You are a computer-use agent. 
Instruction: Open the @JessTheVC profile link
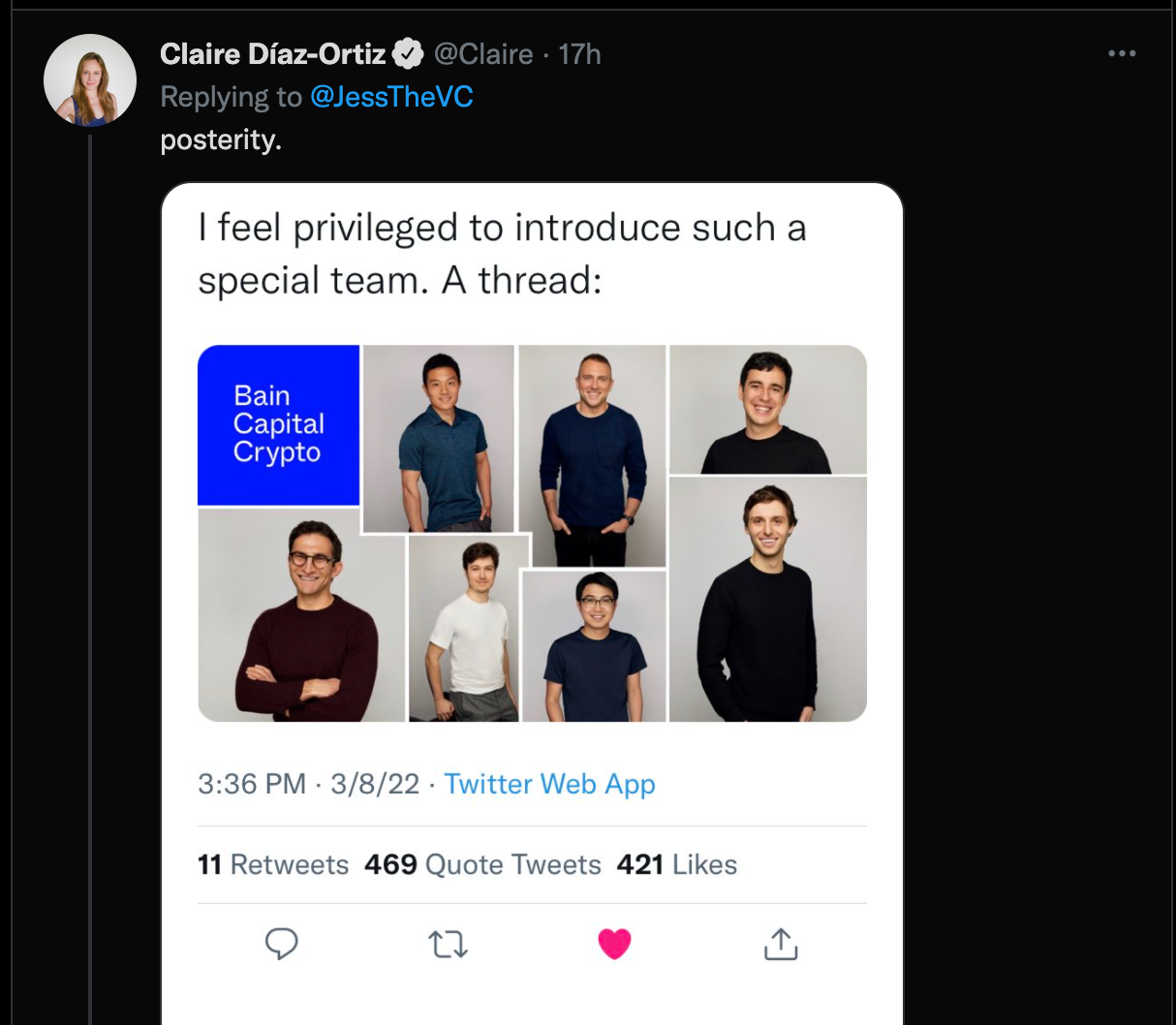[391, 97]
